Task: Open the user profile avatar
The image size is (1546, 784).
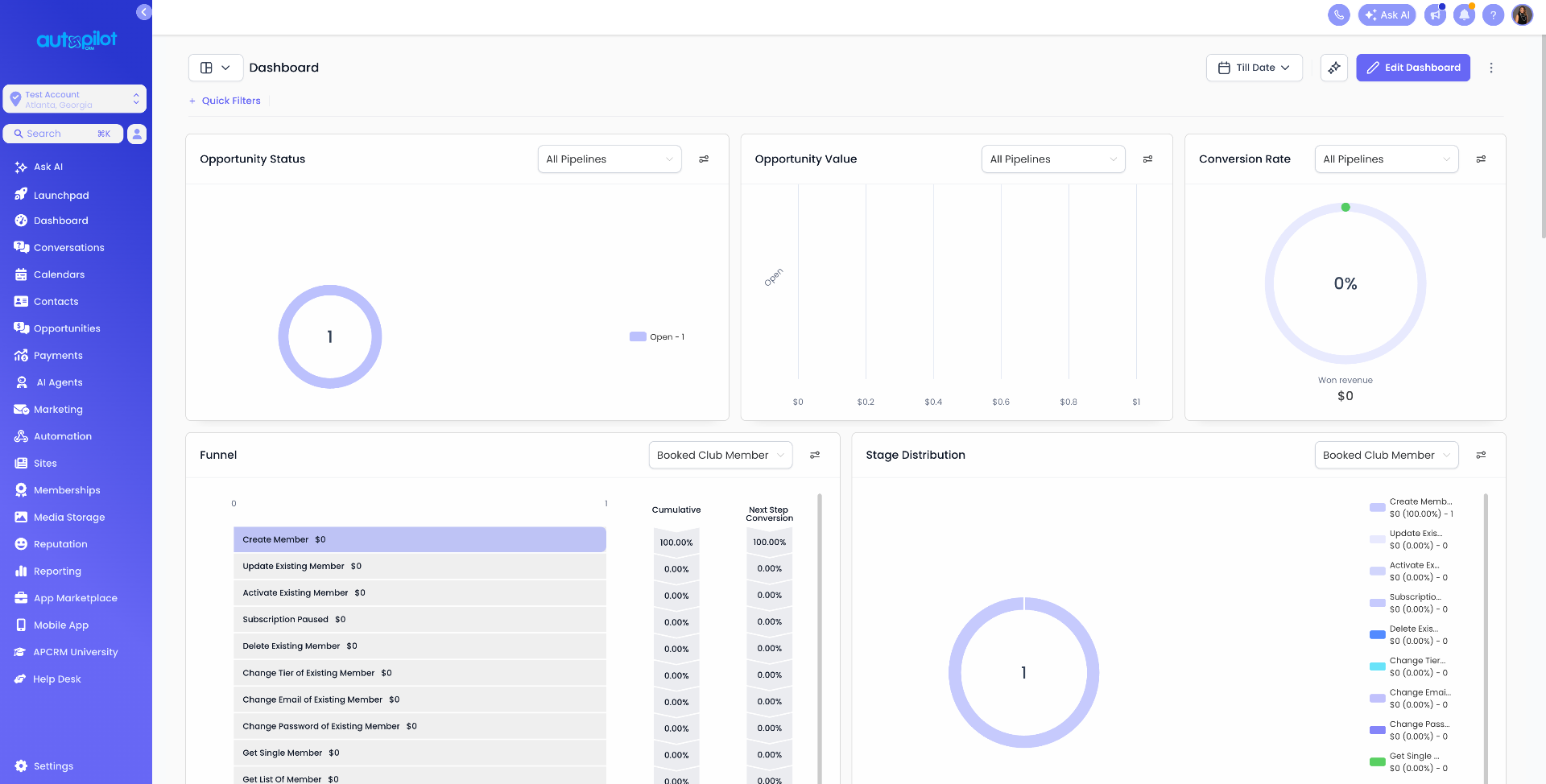Action: [1522, 14]
